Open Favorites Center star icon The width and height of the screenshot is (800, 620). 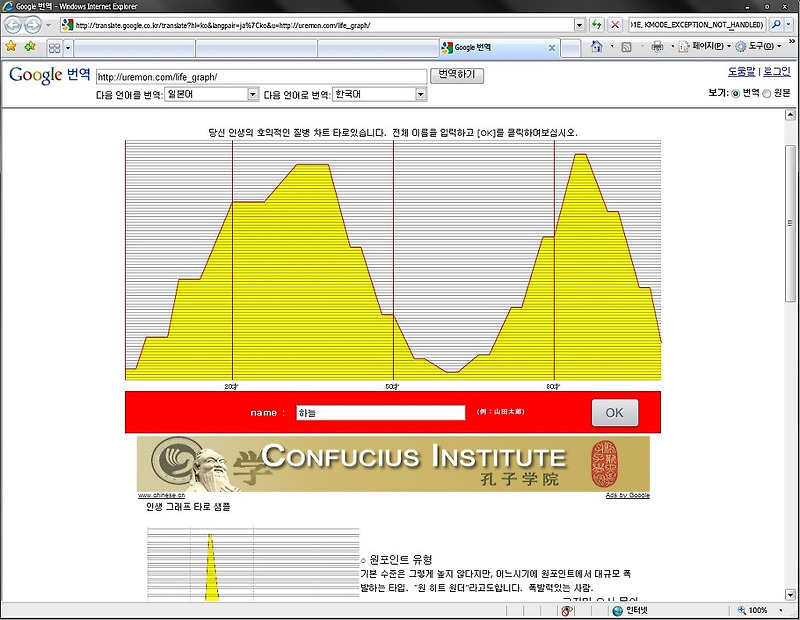[x=11, y=46]
